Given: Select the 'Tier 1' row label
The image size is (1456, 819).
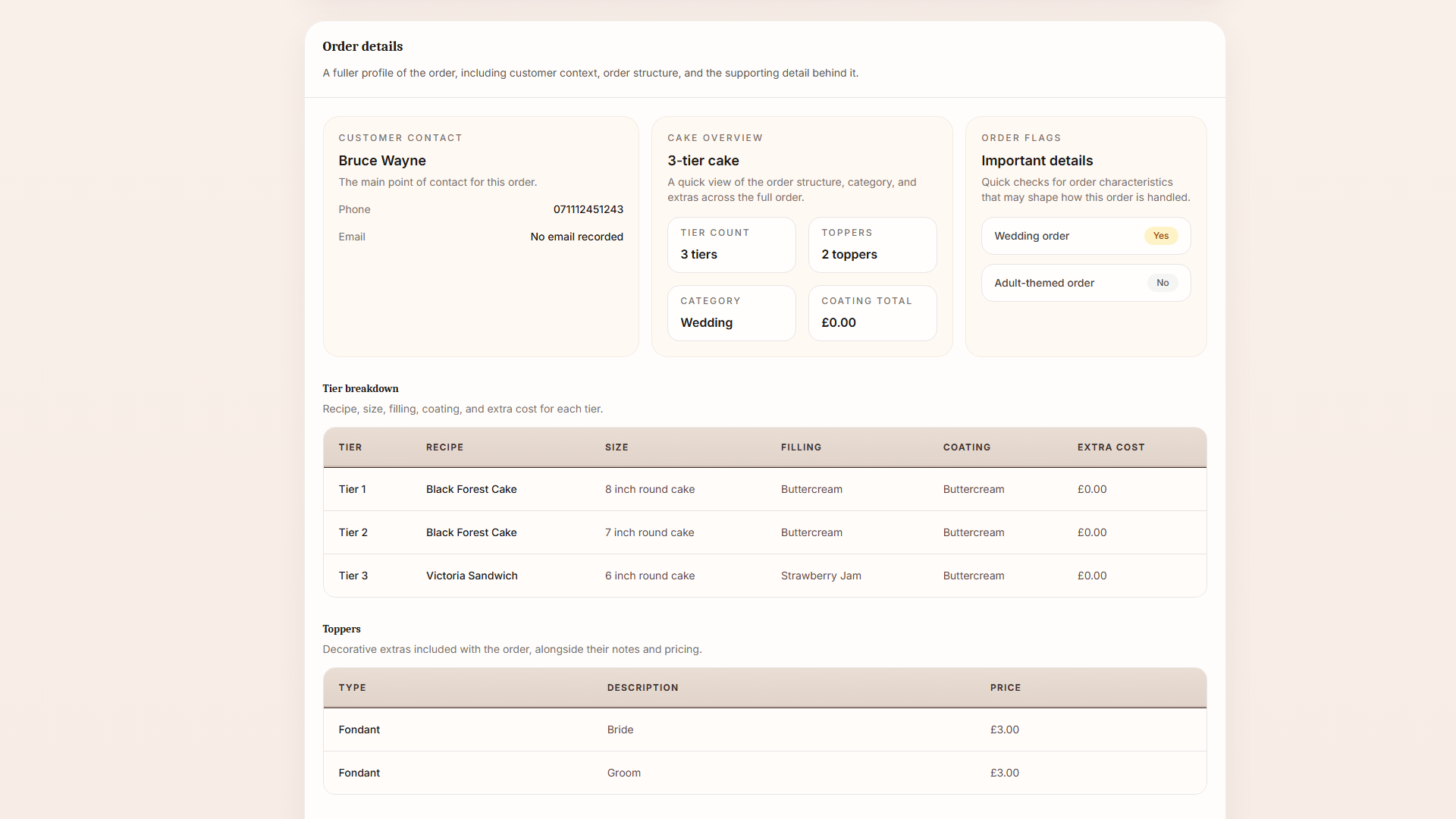Looking at the screenshot, I should (x=352, y=489).
